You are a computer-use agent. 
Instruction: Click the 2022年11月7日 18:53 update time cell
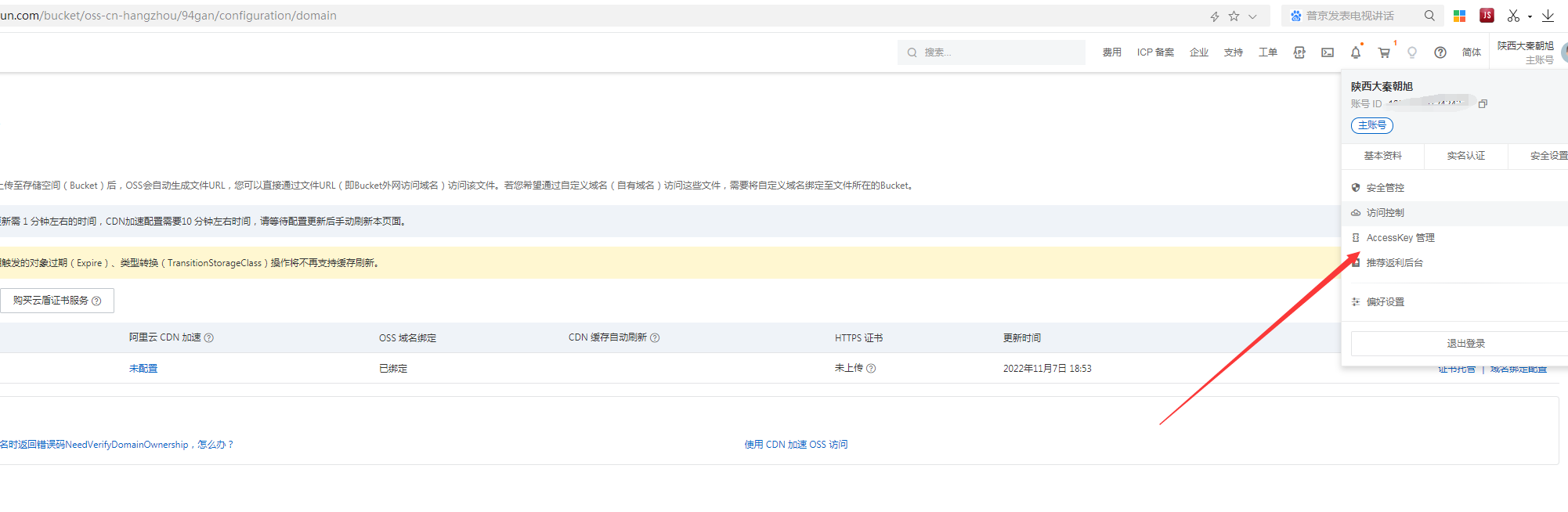[x=1047, y=368]
